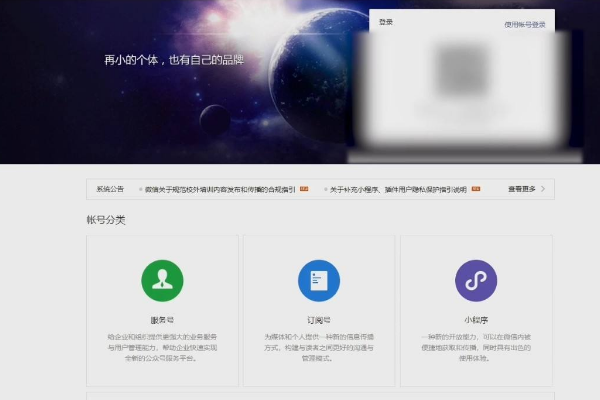Click the 服务号 description paragraph
Image resolution: width=600 pixels, height=400 pixels.
(x=162, y=347)
